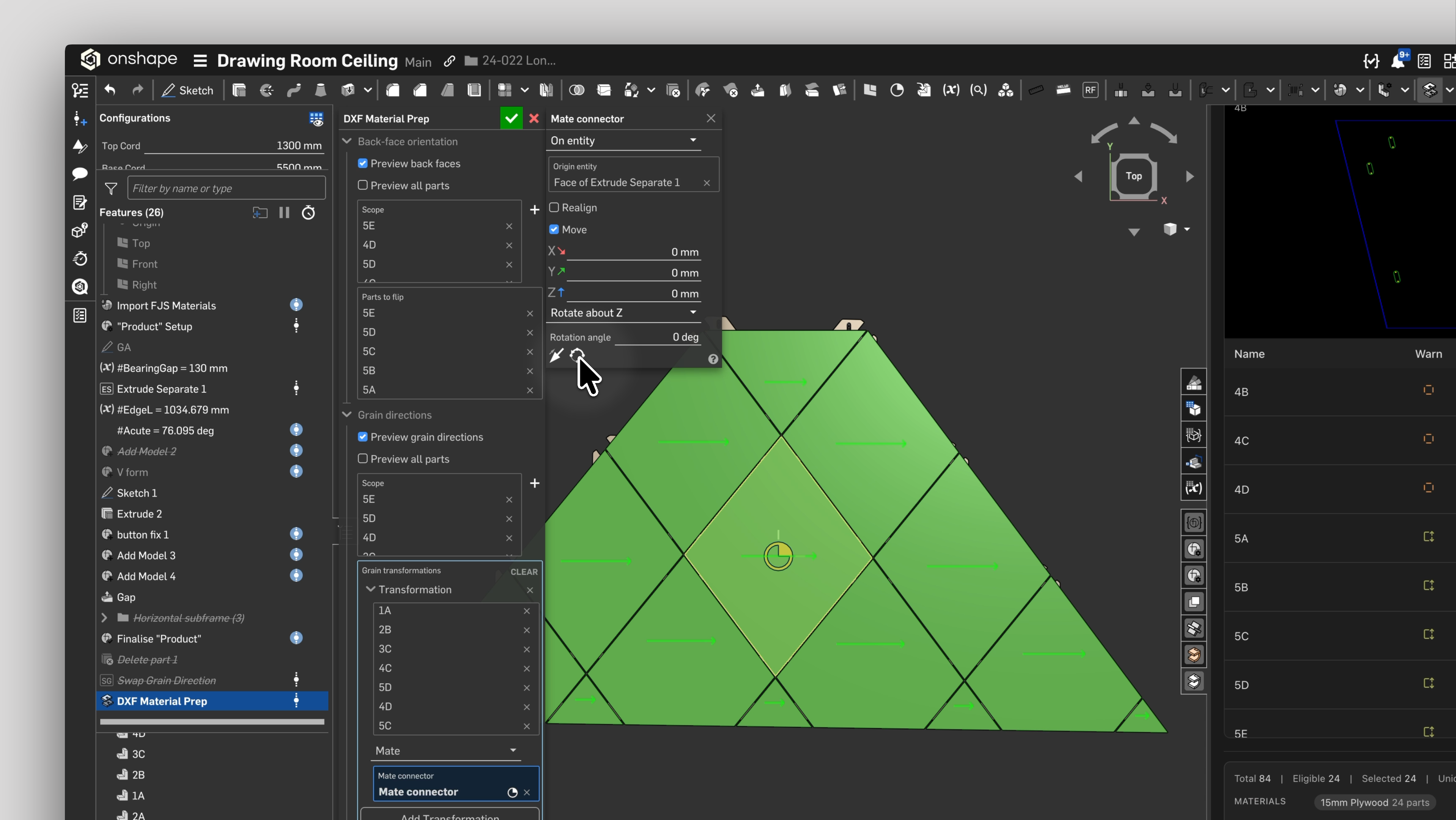Select the DXF Material Prep feature

pos(212,701)
